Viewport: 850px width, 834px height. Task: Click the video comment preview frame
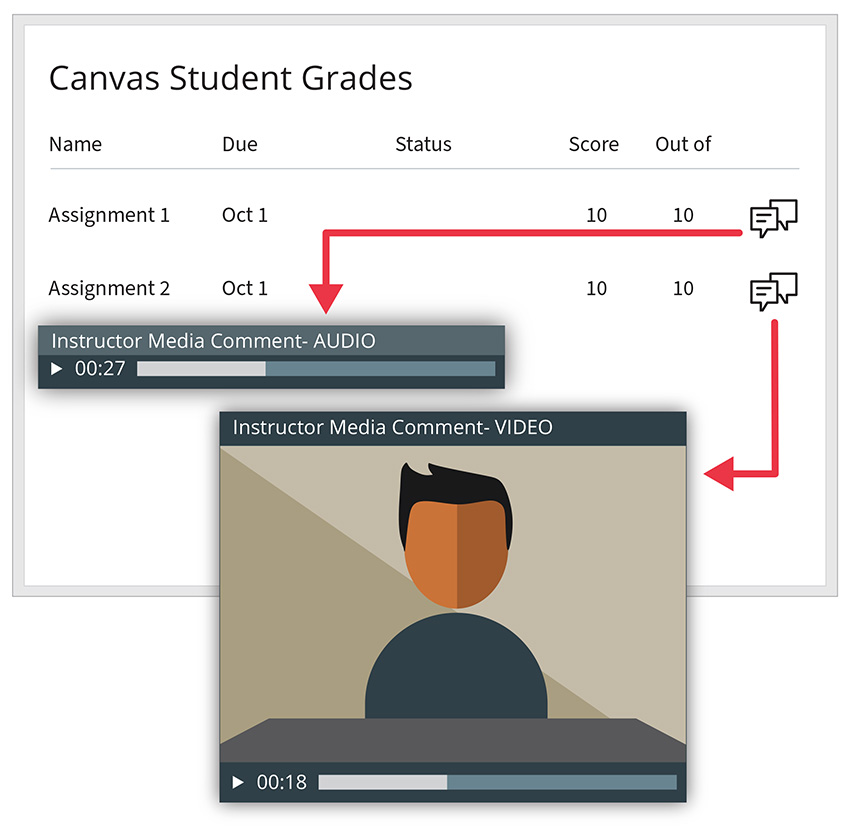pyautogui.click(x=453, y=604)
